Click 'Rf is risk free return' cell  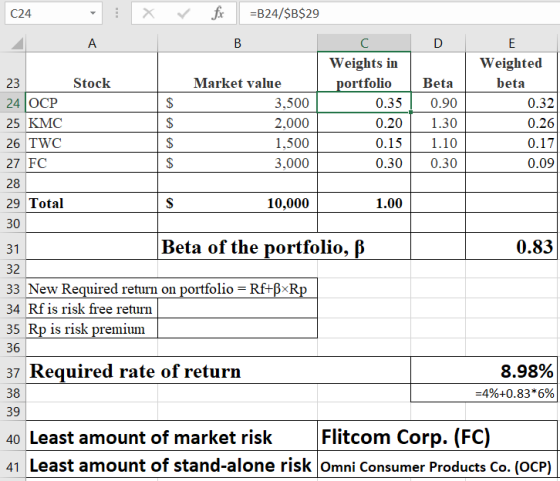point(92,309)
